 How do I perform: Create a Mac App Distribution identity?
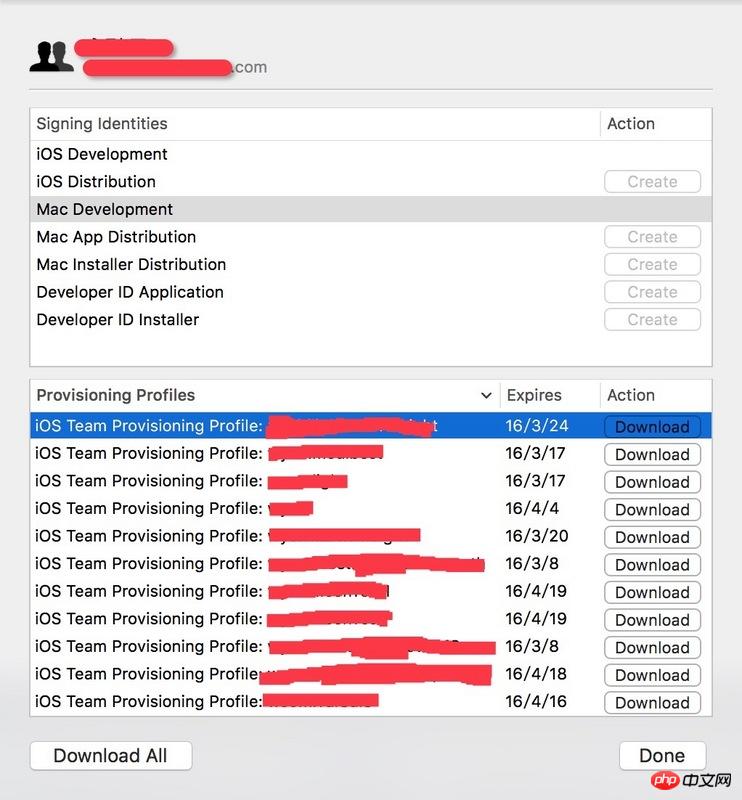[x=652, y=237]
